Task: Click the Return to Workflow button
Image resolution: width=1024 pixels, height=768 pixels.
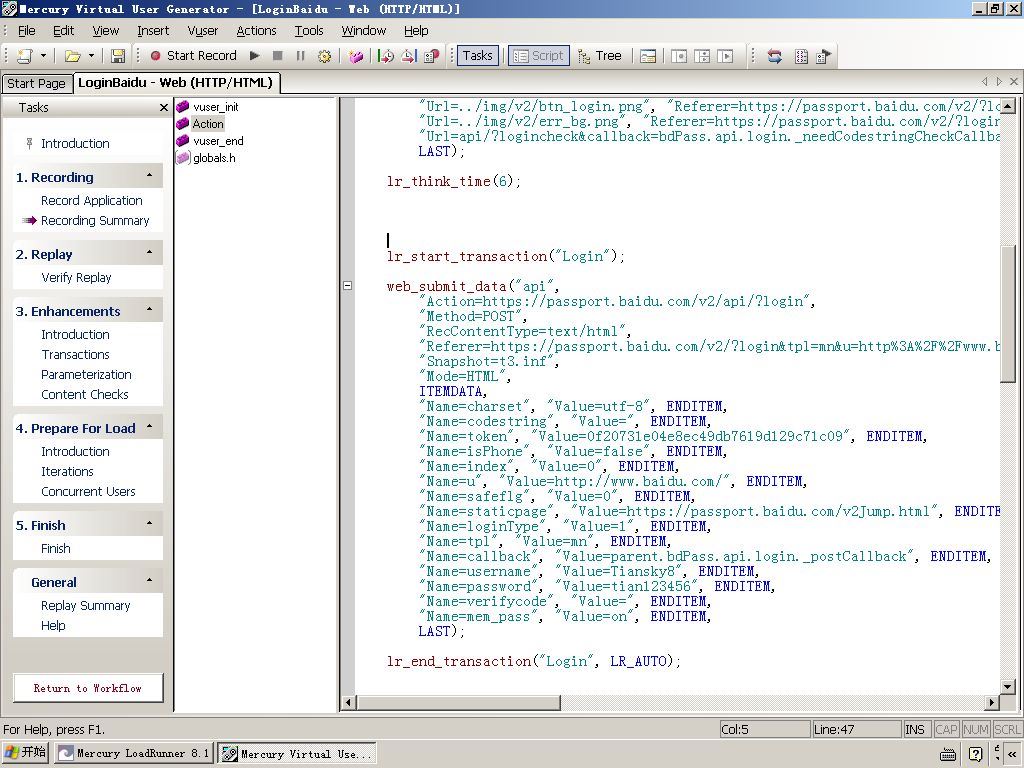Action: pos(88,688)
